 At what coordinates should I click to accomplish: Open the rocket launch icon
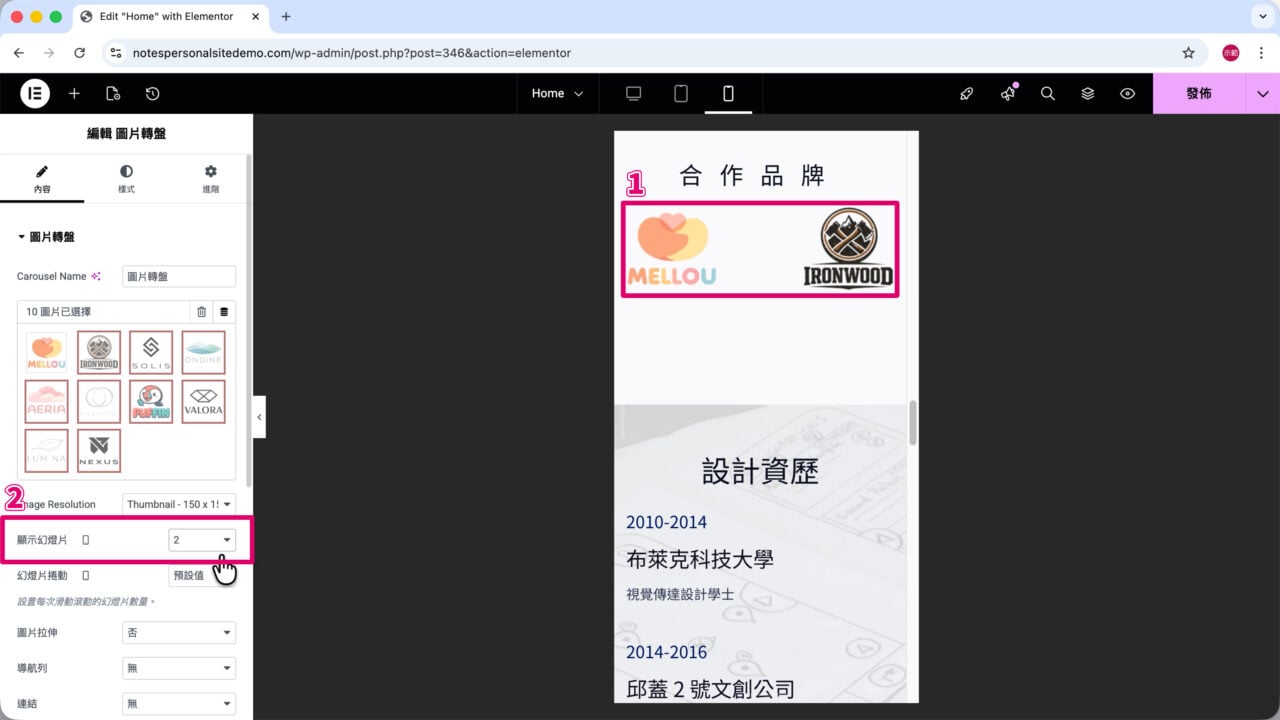[966, 93]
